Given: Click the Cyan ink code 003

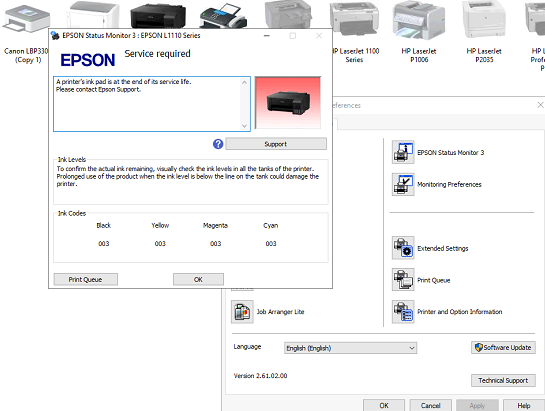Looking at the screenshot, I should click(x=271, y=243).
